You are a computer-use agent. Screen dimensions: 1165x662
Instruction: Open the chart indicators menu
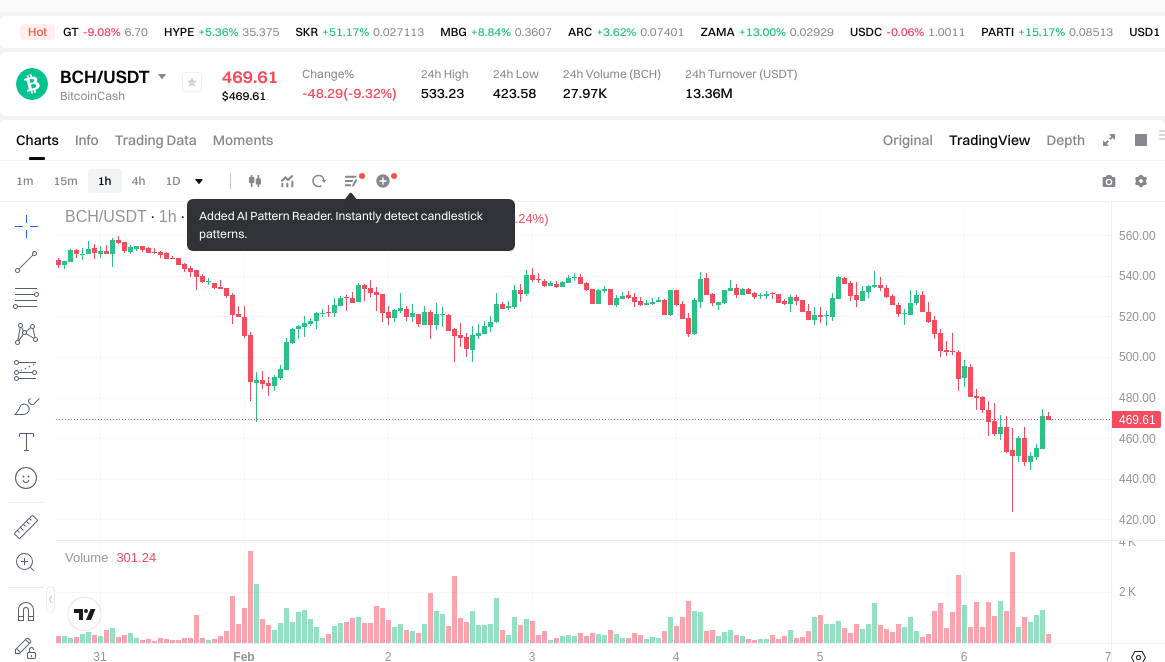coord(287,181)
